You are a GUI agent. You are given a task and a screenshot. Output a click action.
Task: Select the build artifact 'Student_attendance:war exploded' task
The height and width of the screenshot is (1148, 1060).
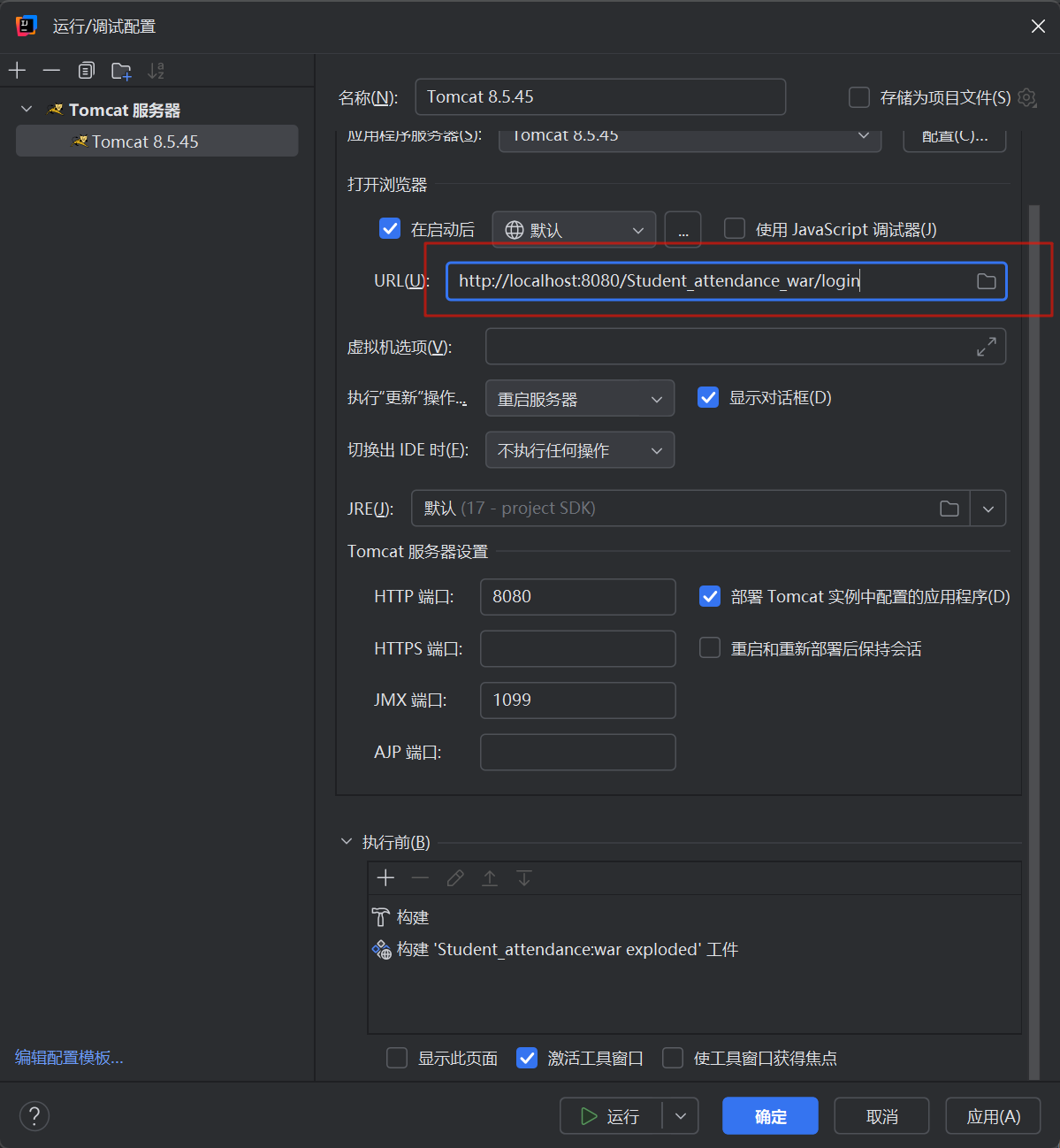click(567, 950)
